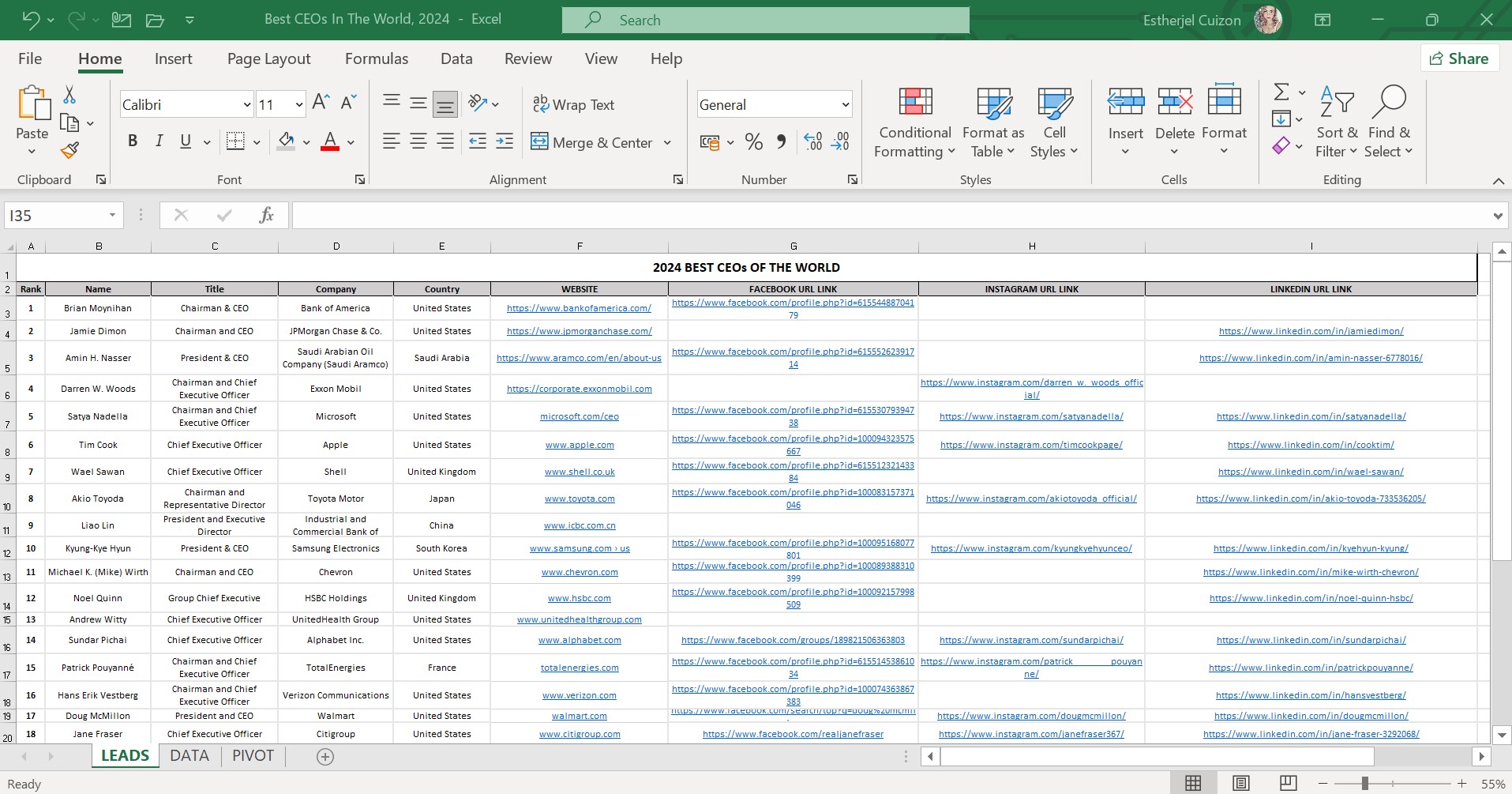Open the Merge & Center dropdown arrow
The width and height of the screenshot is (1512, 794).
coord(667,143)
